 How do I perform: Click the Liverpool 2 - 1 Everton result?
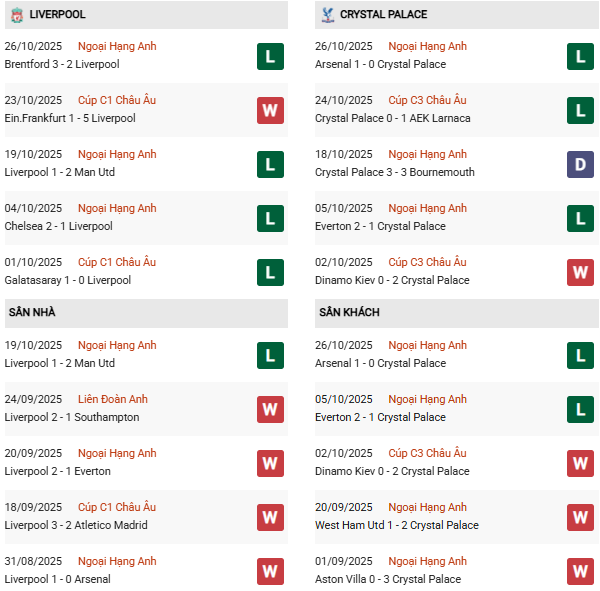click(58, 471)
